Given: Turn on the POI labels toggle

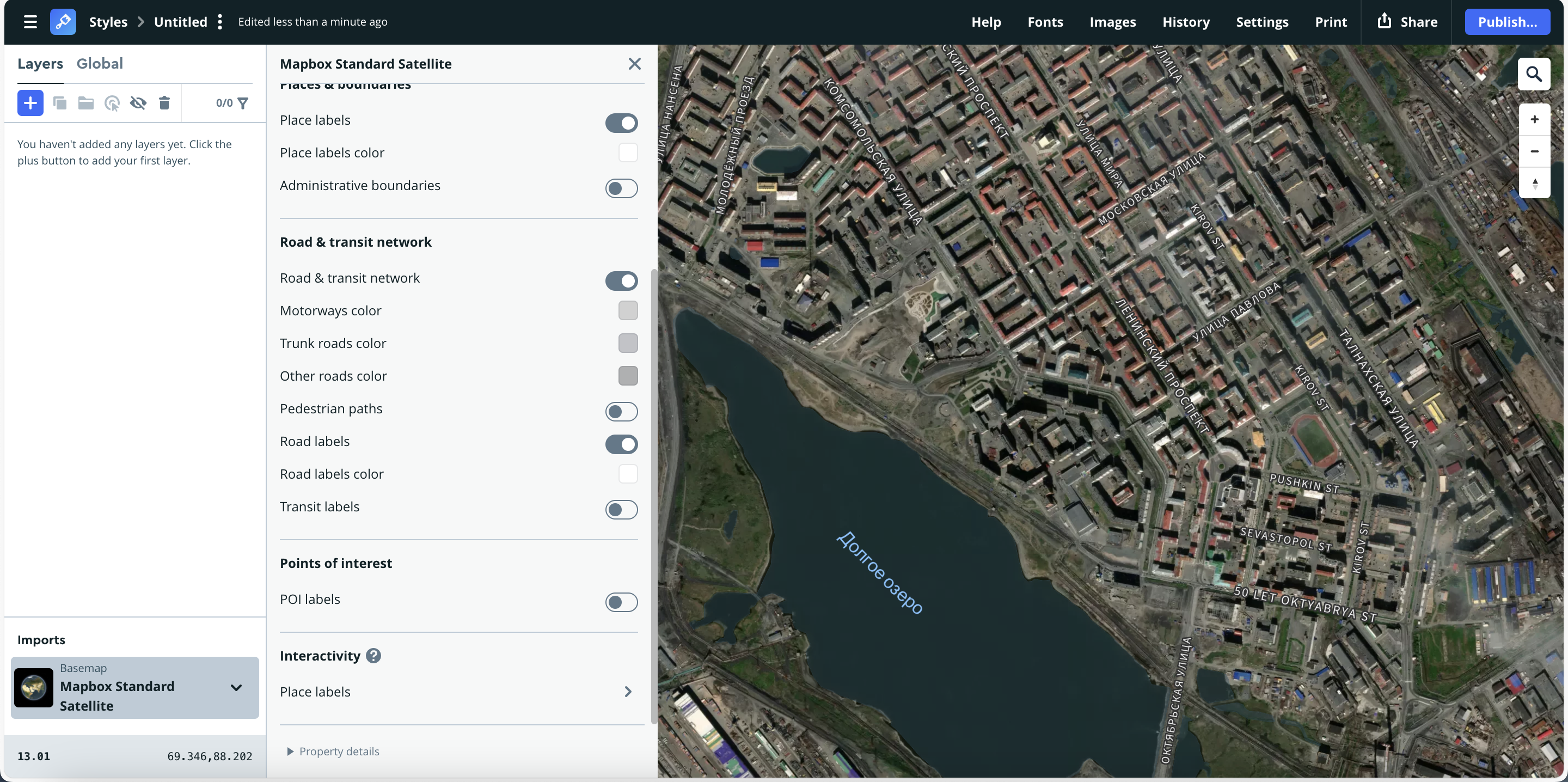Looking at the screenshot, I should tap(621, 602).
